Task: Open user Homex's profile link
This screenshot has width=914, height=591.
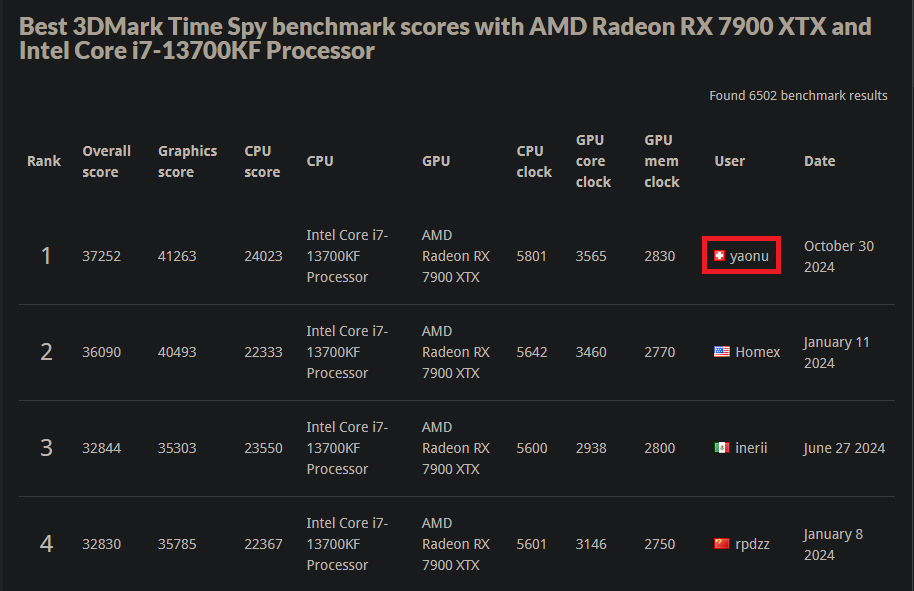Action: [x=757, y=352]
